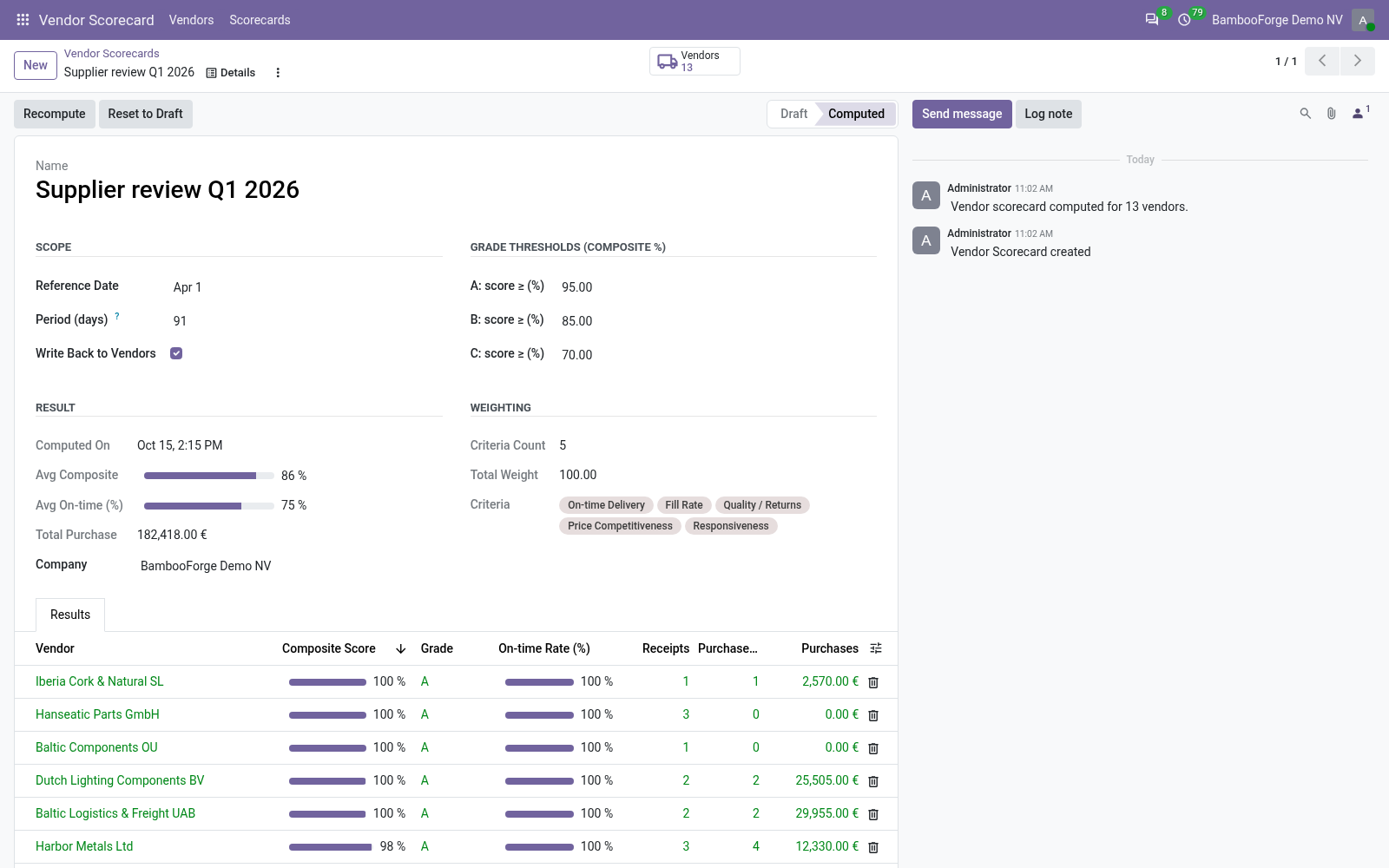Click the Reset to Draft button

[x=145, y=114]
